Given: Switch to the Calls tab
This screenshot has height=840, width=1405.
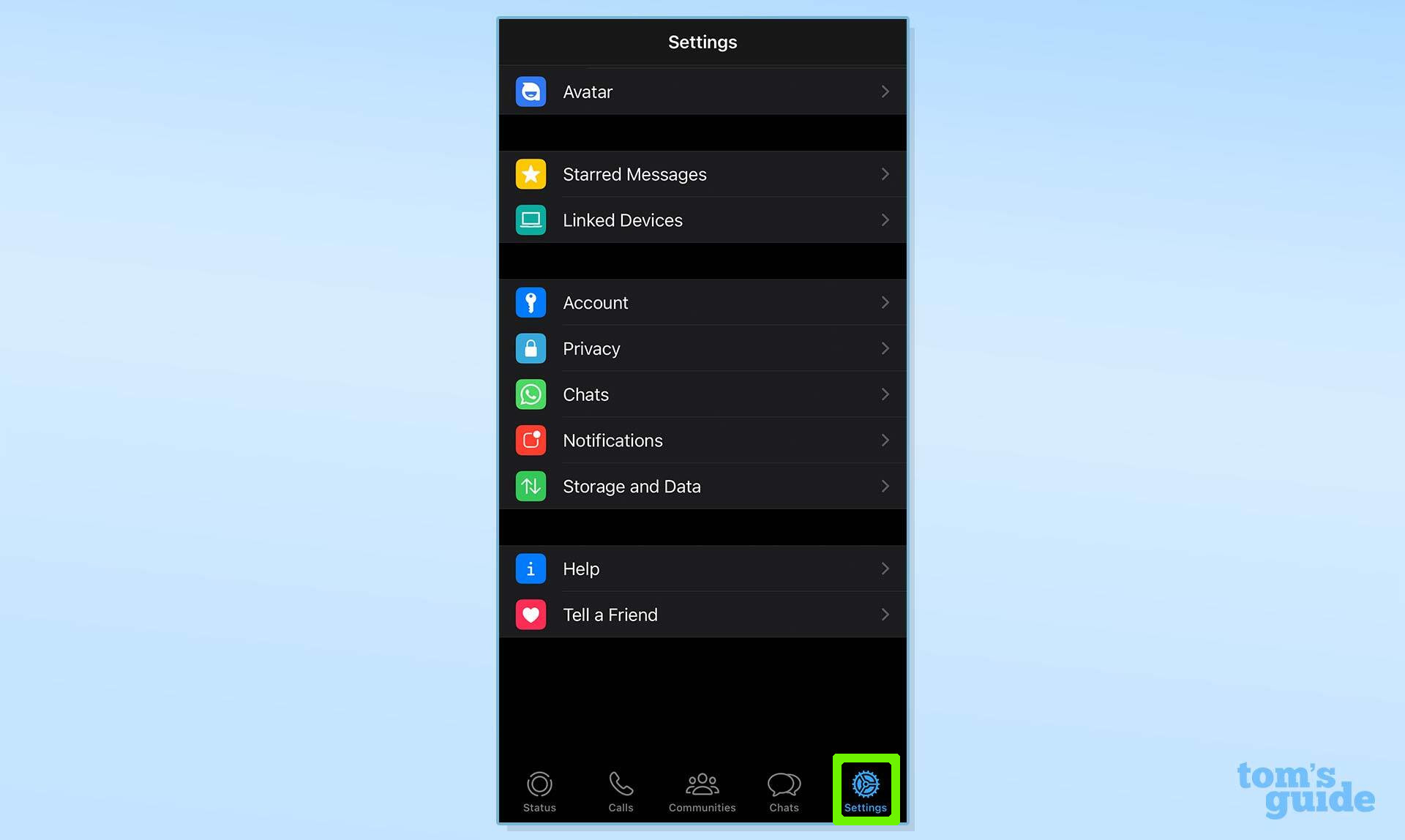Looking at the screenshot, I should (x=621, y=789).
